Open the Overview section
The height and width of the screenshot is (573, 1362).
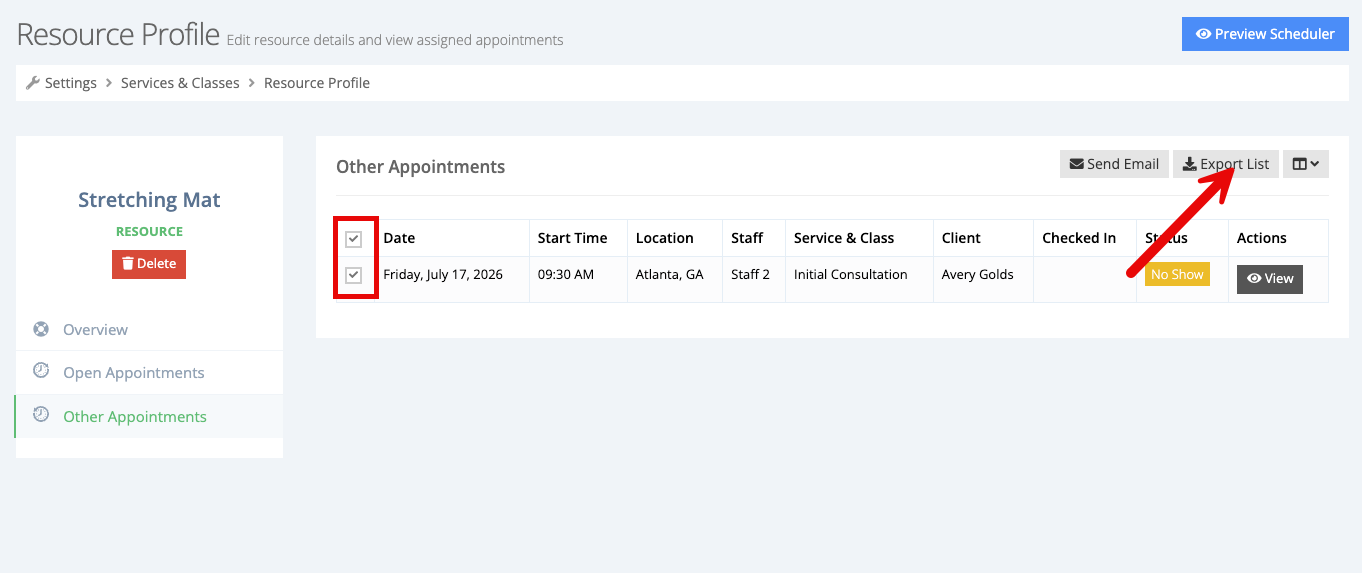pyautogui.click(x=149, y=329)
